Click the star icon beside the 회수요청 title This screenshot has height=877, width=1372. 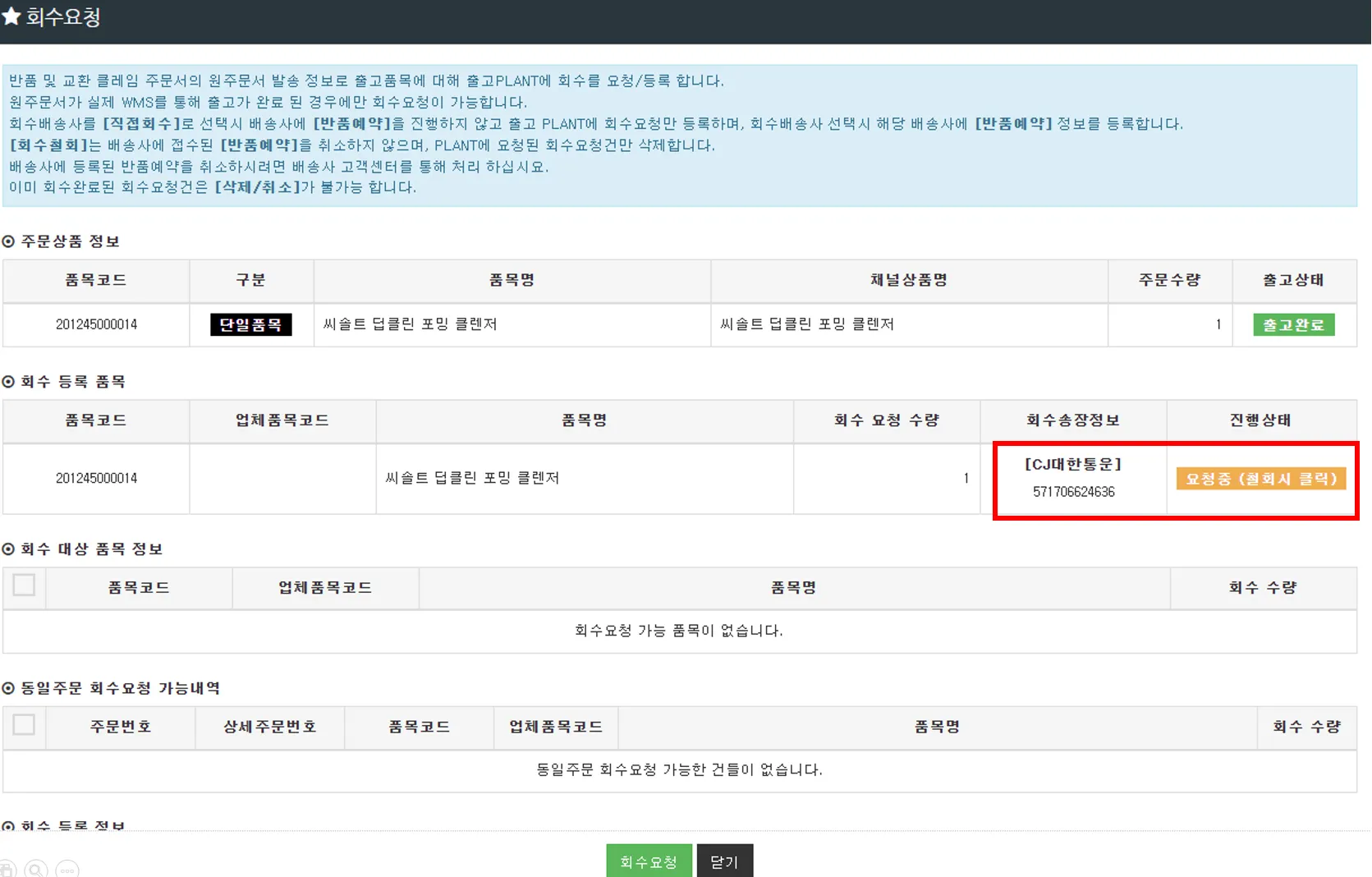[x=11, y=16]
